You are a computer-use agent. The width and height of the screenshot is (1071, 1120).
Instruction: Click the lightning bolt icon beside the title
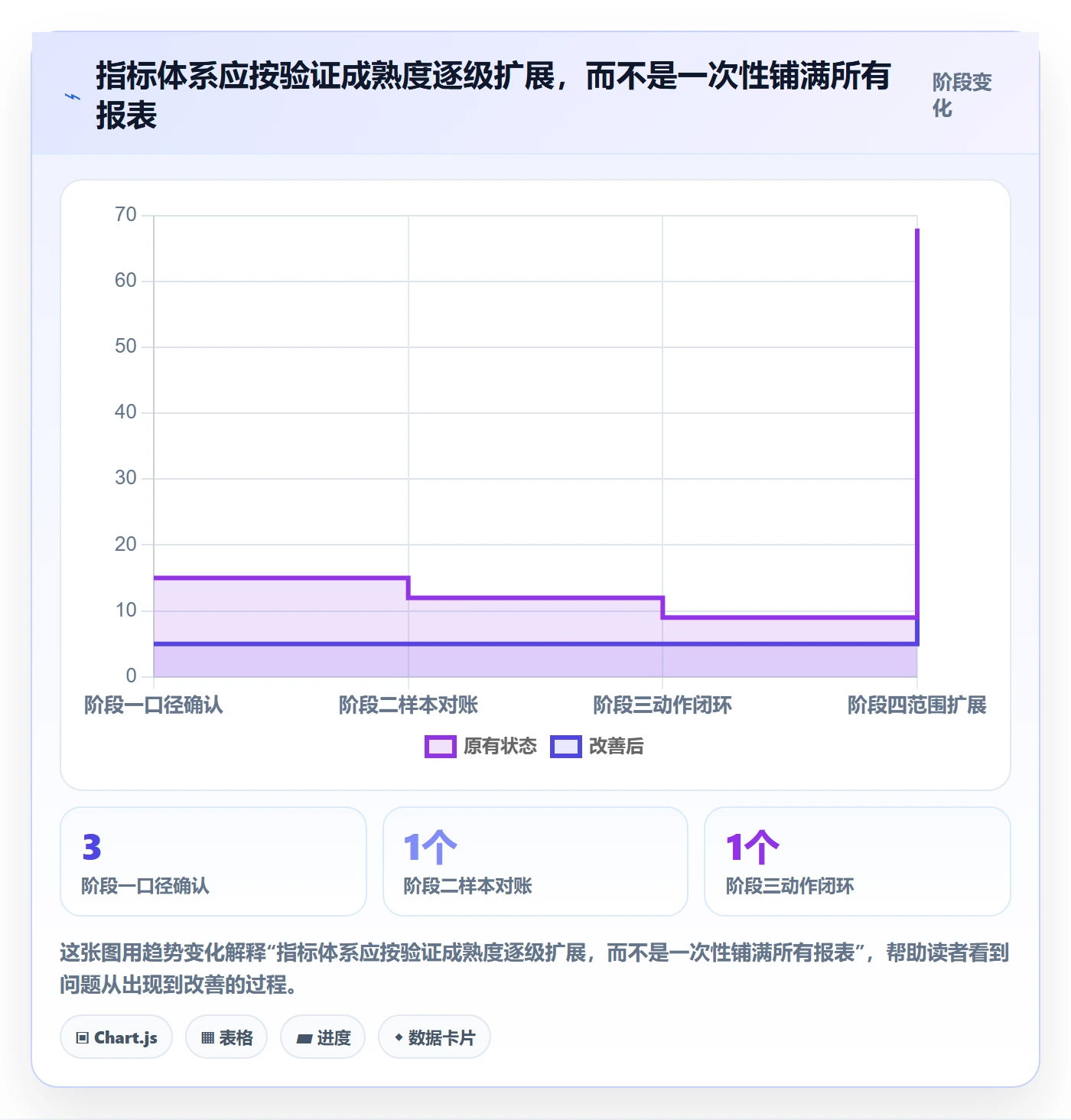coord(73,97)
